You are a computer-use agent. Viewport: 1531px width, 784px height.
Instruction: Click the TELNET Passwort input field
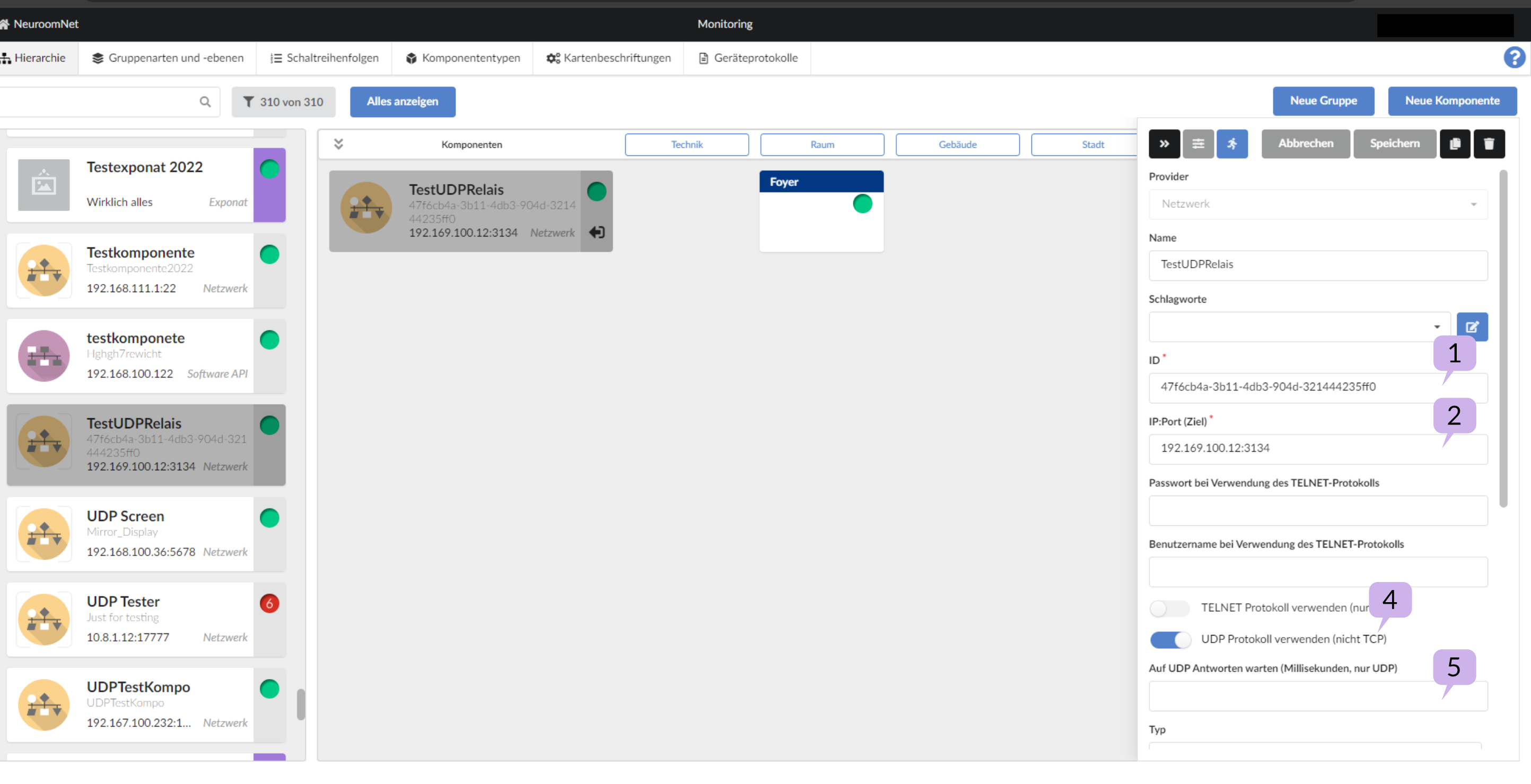click(x=1318, y=510)
